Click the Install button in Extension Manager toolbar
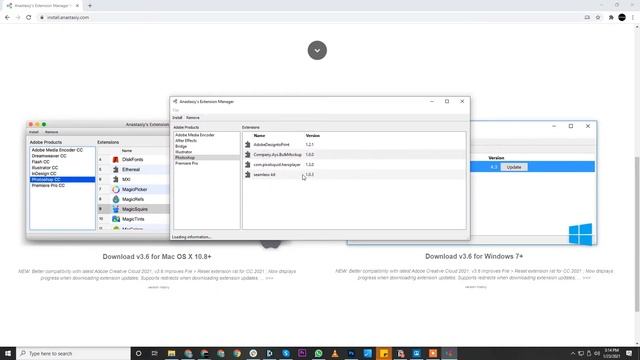 (x=177, y=118)
